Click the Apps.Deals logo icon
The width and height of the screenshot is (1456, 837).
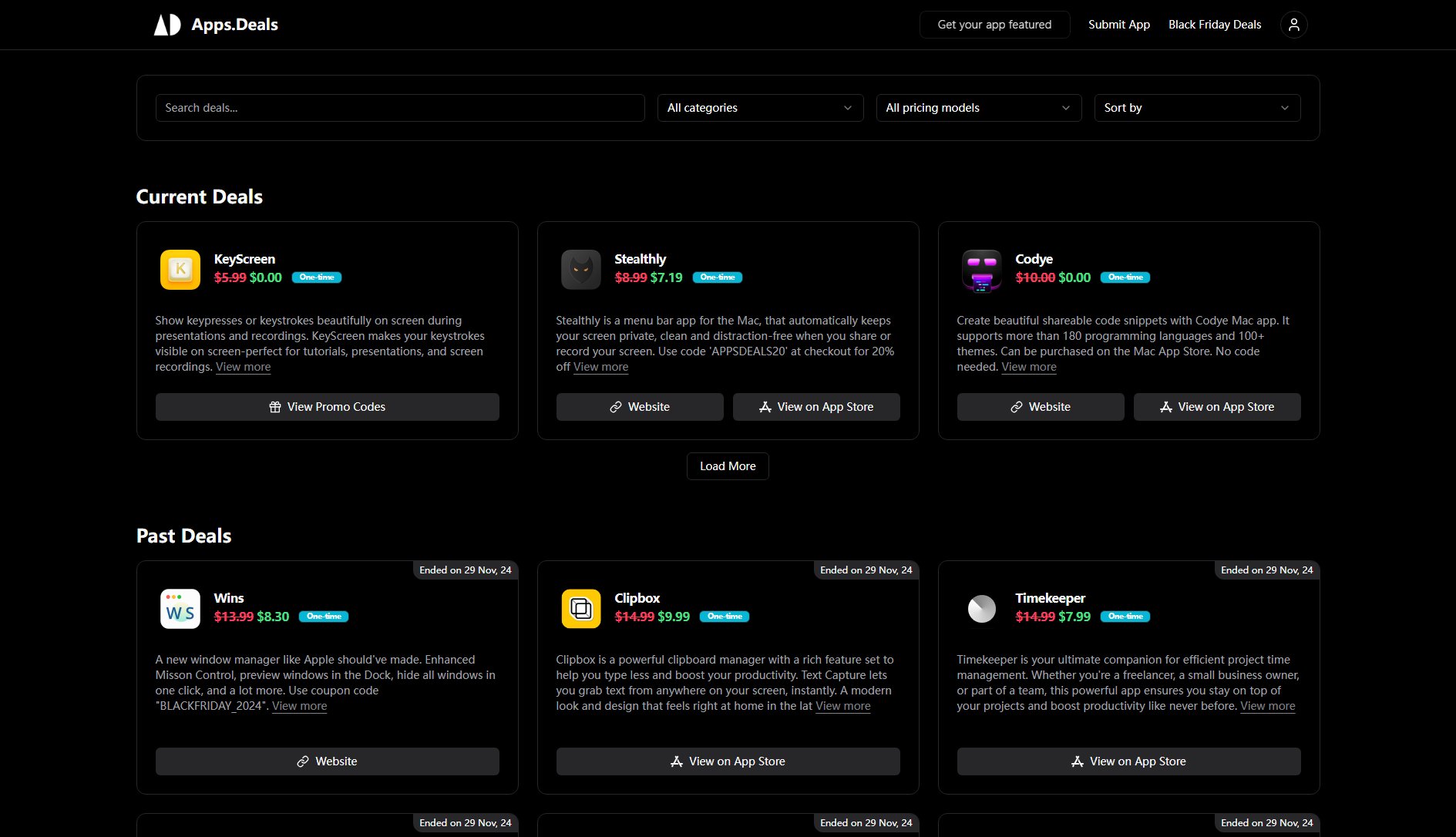point(166,24)
